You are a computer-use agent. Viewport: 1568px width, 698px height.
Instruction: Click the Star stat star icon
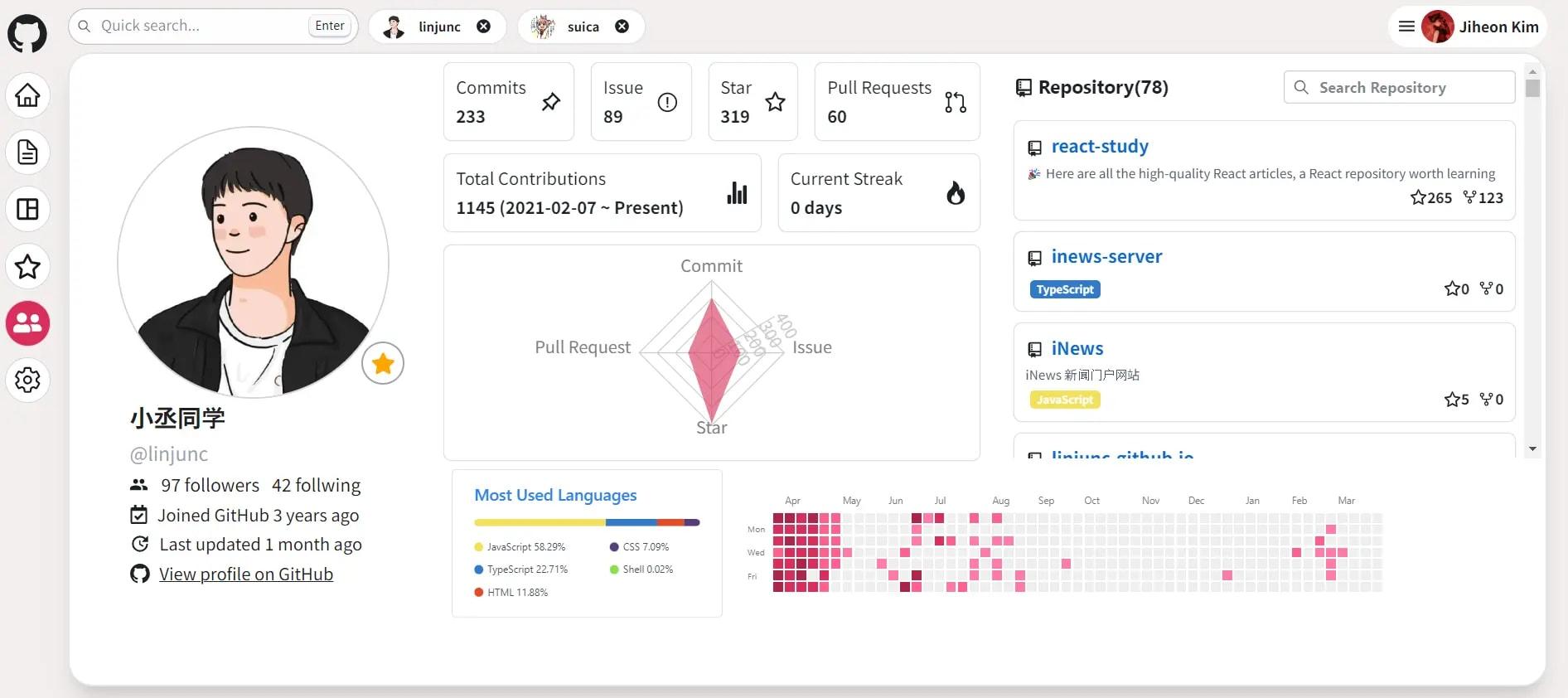pyautogui.click(x=775, y=102)
